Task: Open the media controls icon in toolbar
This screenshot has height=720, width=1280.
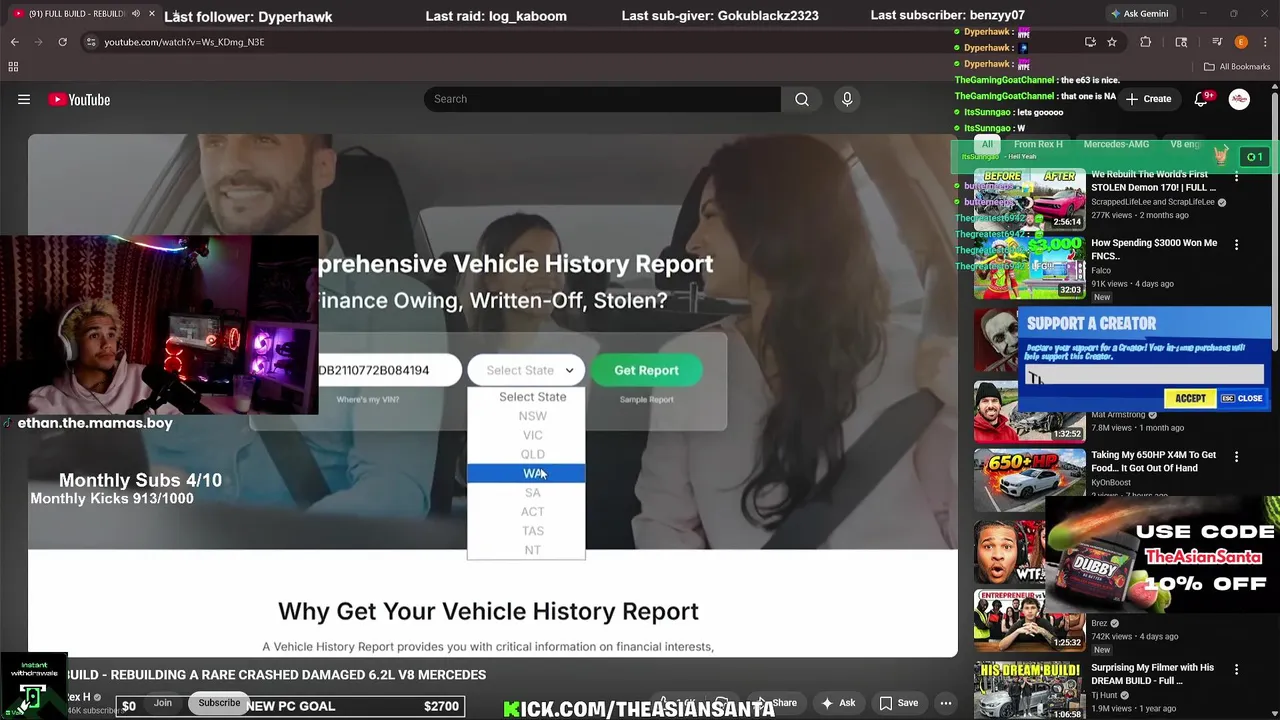Action: point(1217,42)
